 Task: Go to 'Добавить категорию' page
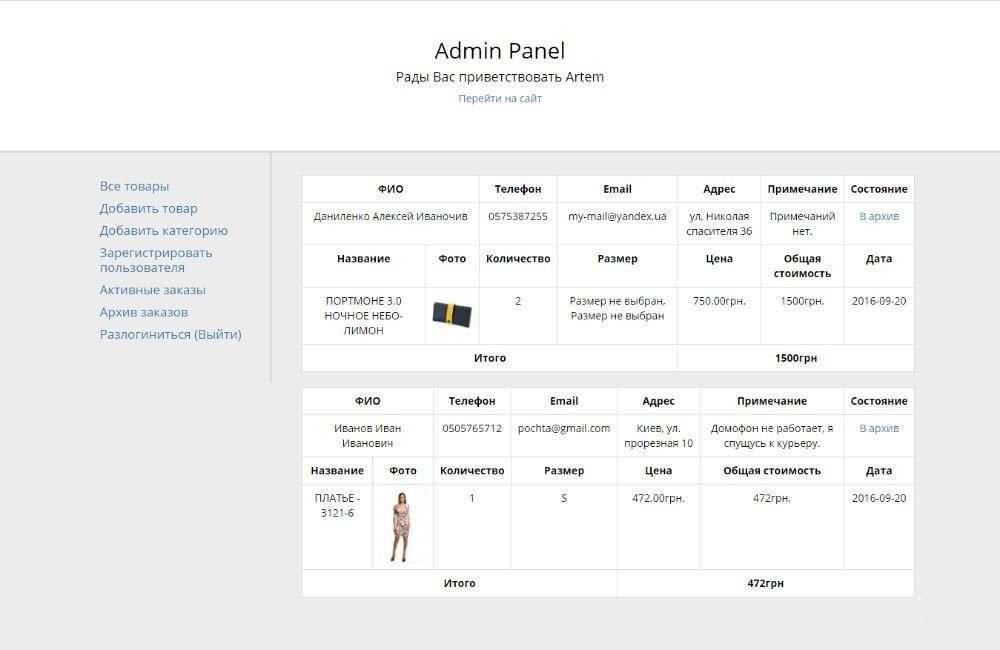[x=163, y=231]
